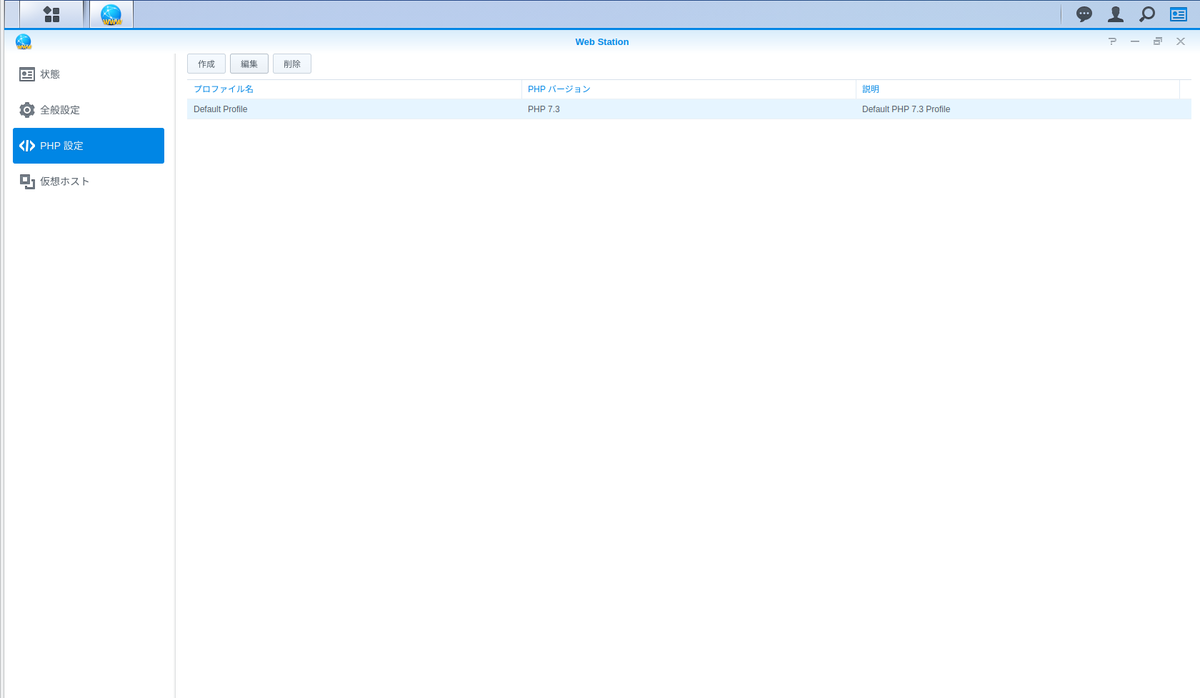Sort by the 説明 column header
Viewport: 1200px width, 698px height.
tap(1018, 89)
